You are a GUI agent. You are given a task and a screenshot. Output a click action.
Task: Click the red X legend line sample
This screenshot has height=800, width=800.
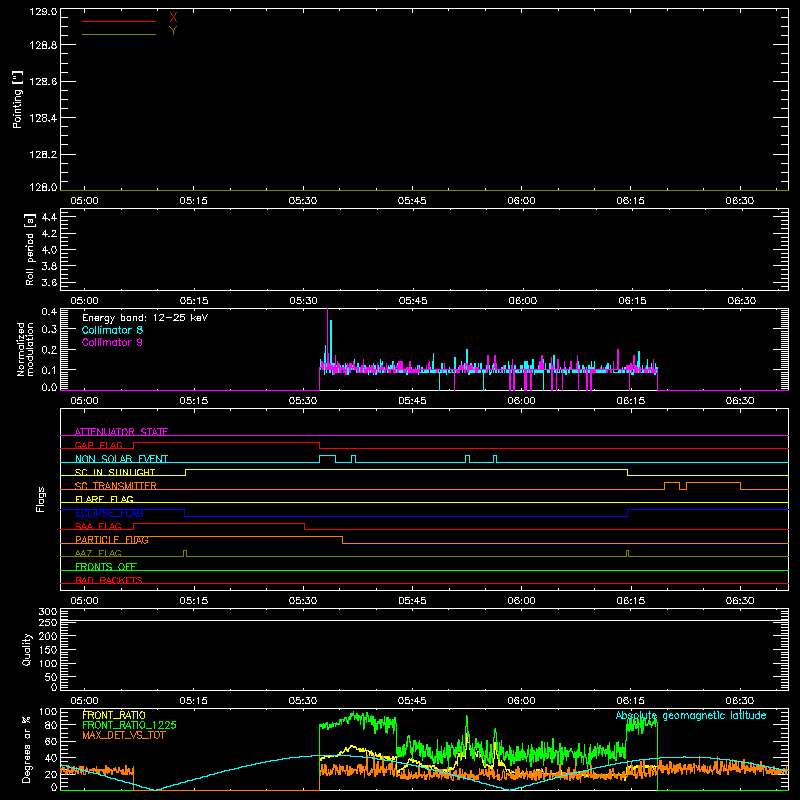[x=119, y=21]
